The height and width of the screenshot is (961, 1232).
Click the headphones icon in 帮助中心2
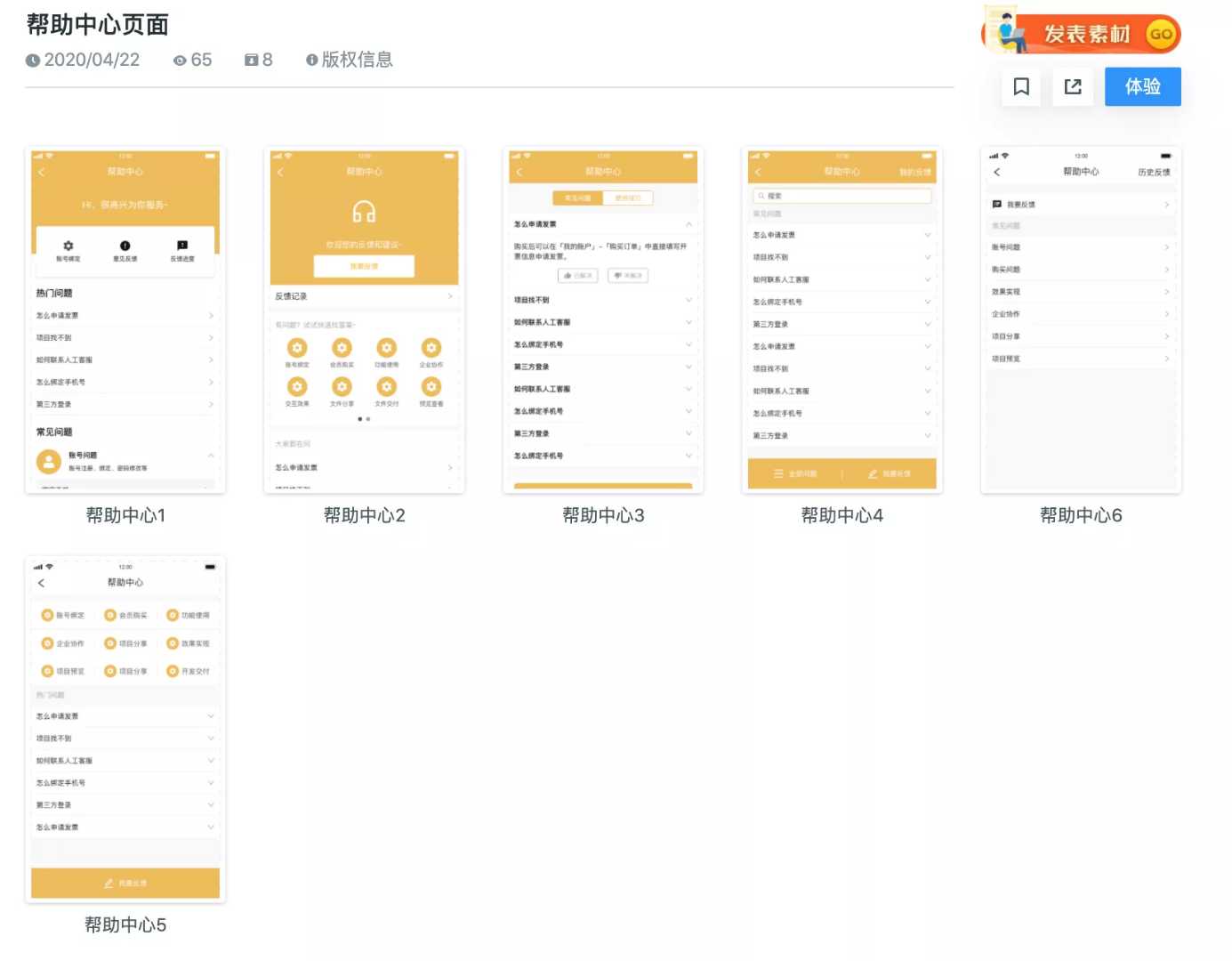pyautogui.click(x=364, y=212)
